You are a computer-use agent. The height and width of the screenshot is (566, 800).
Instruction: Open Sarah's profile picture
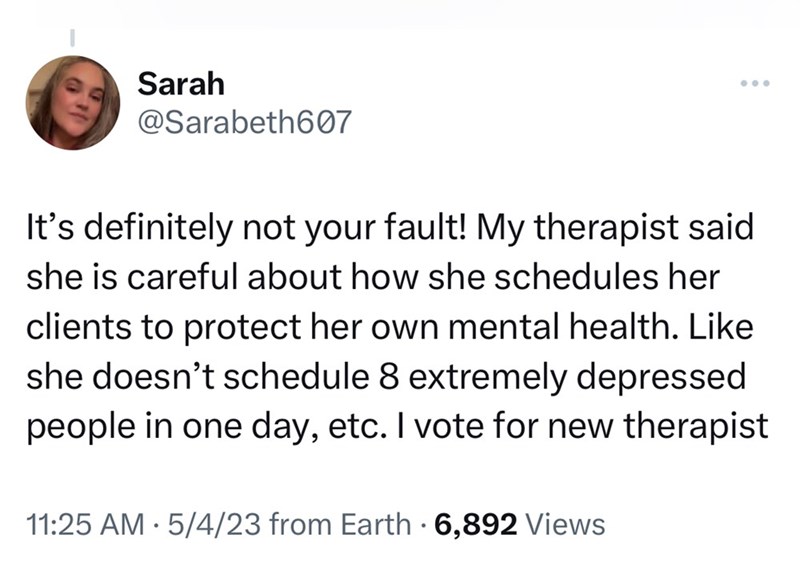[73, 103]
